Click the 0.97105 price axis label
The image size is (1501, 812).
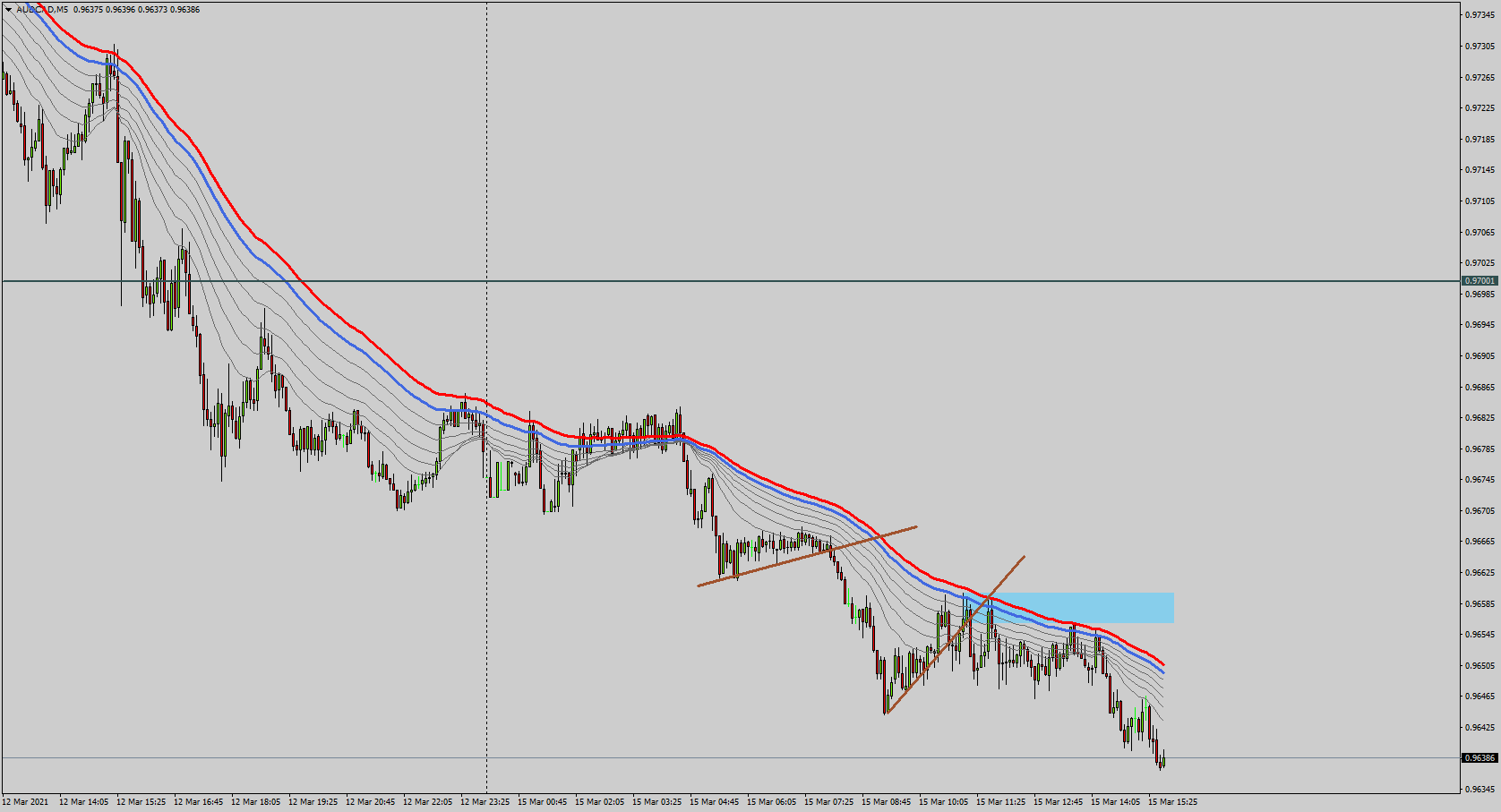[x=1480, y=201]
